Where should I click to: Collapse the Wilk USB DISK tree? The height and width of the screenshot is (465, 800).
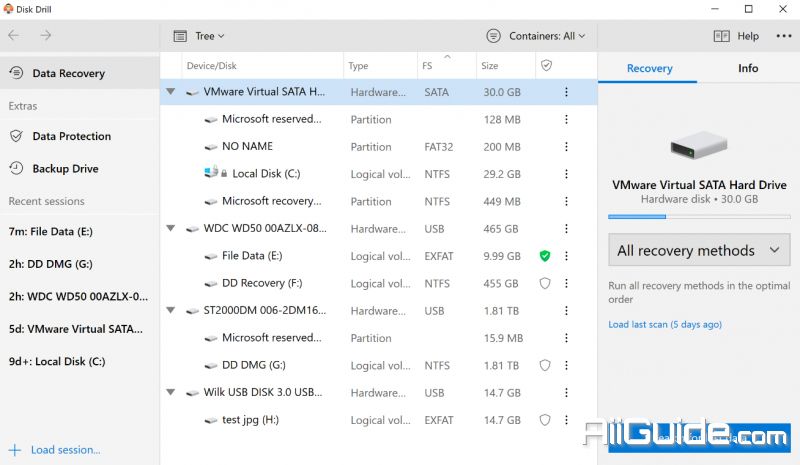(171, 392)
